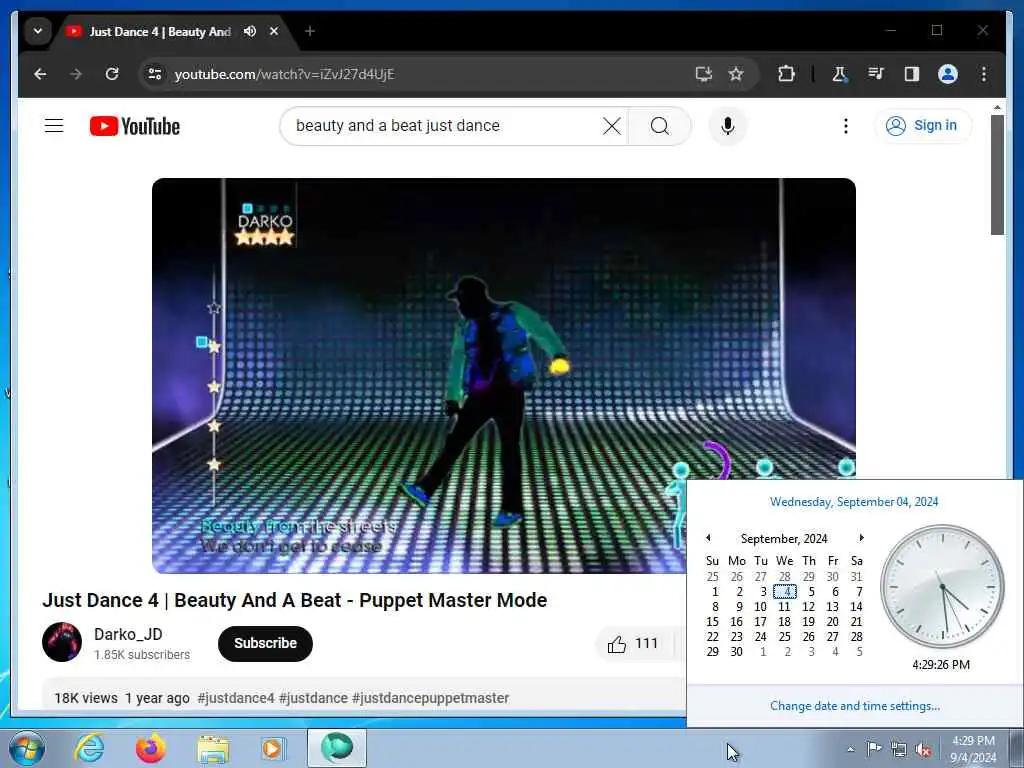Mute the tab using the speaker icon

(x=249, y=31)
